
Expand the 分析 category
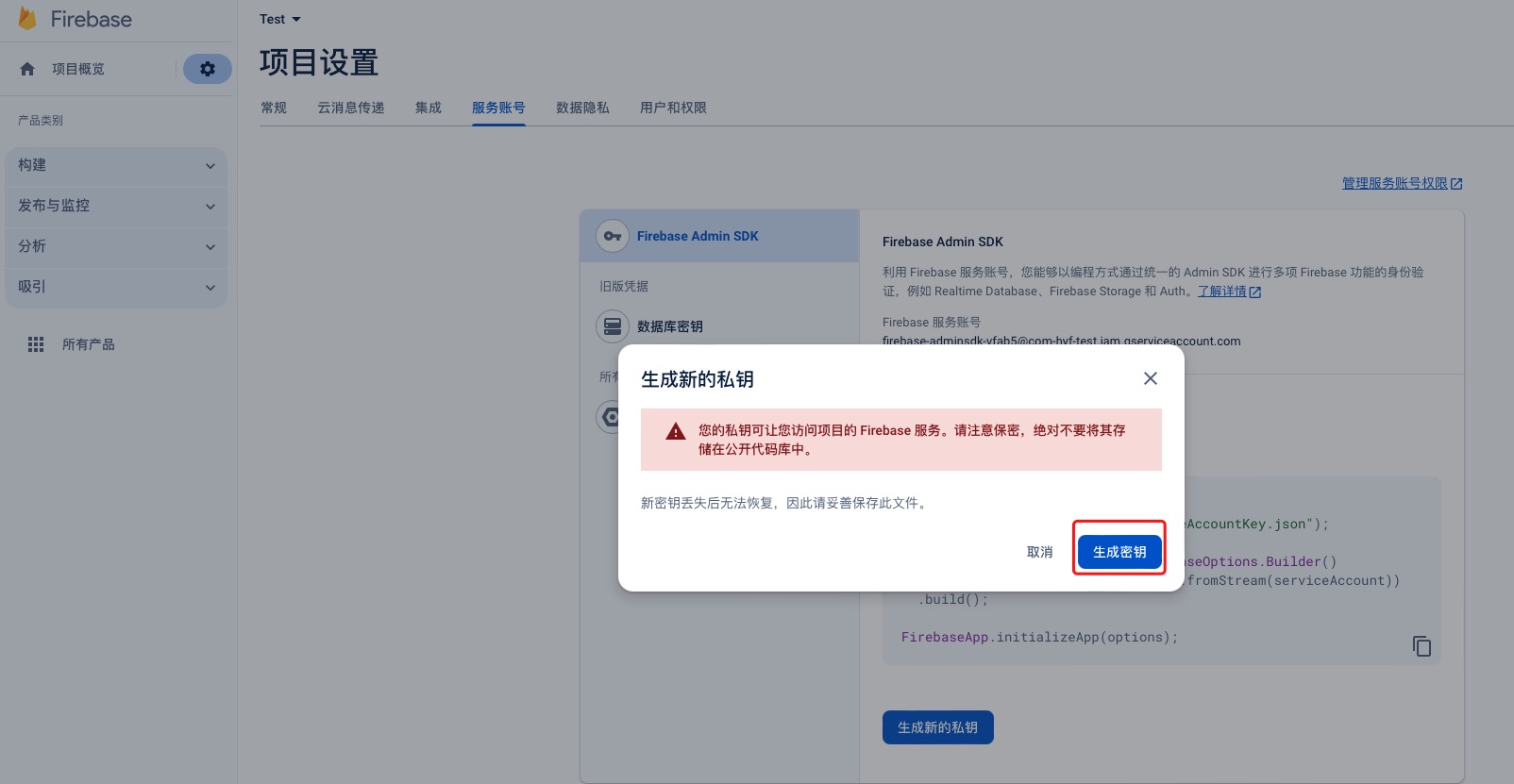(x=116, y=246)
